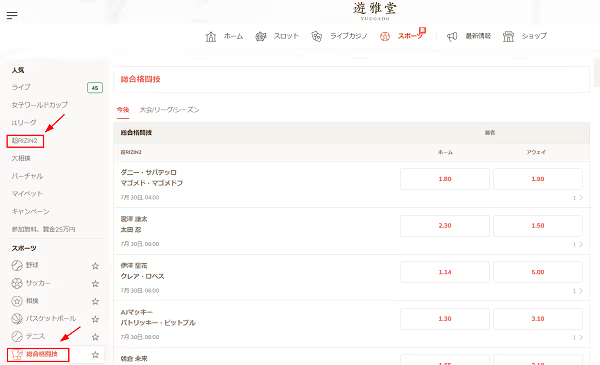Favorite 相撲 with its star
The image size is (600, 365).
click(x=95, y=301)
